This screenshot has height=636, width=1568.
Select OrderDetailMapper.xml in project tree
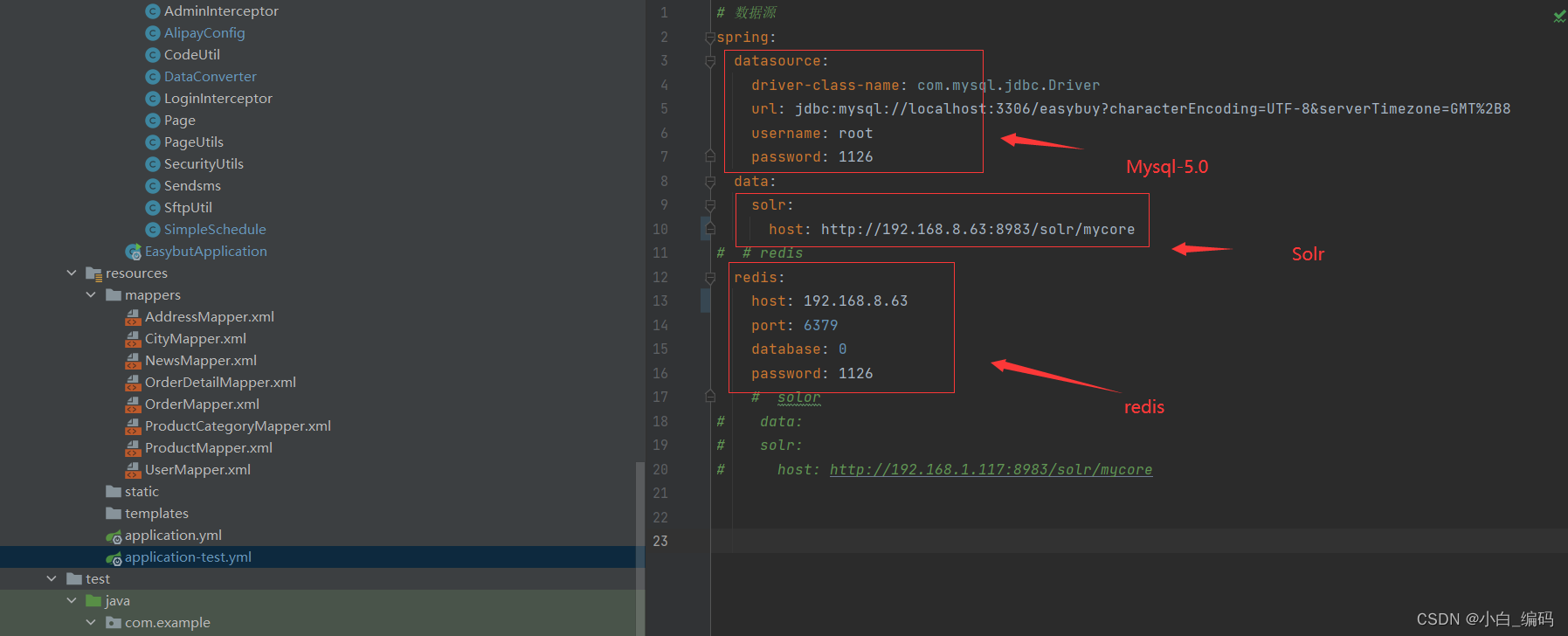point(220,383)
